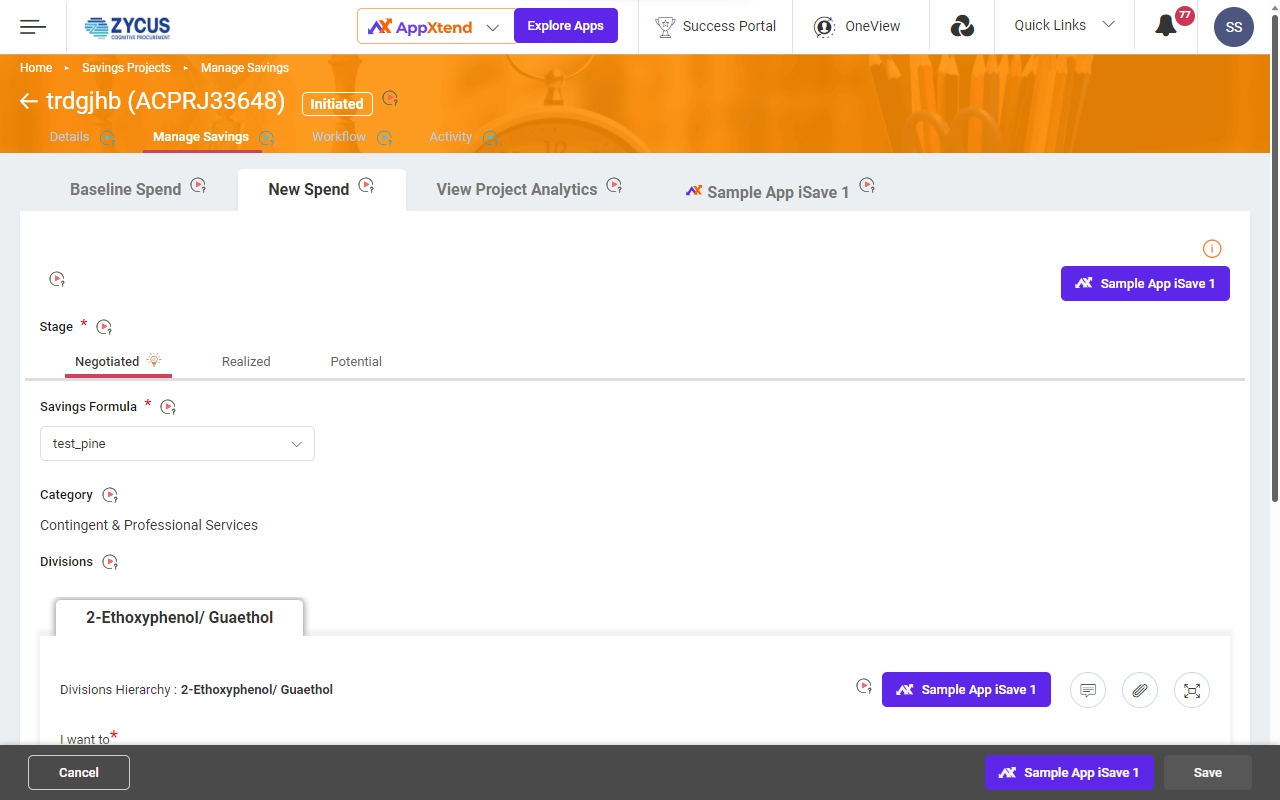Open the Savings Formula dropdown

pyautogui.click(x=177, y=444)
